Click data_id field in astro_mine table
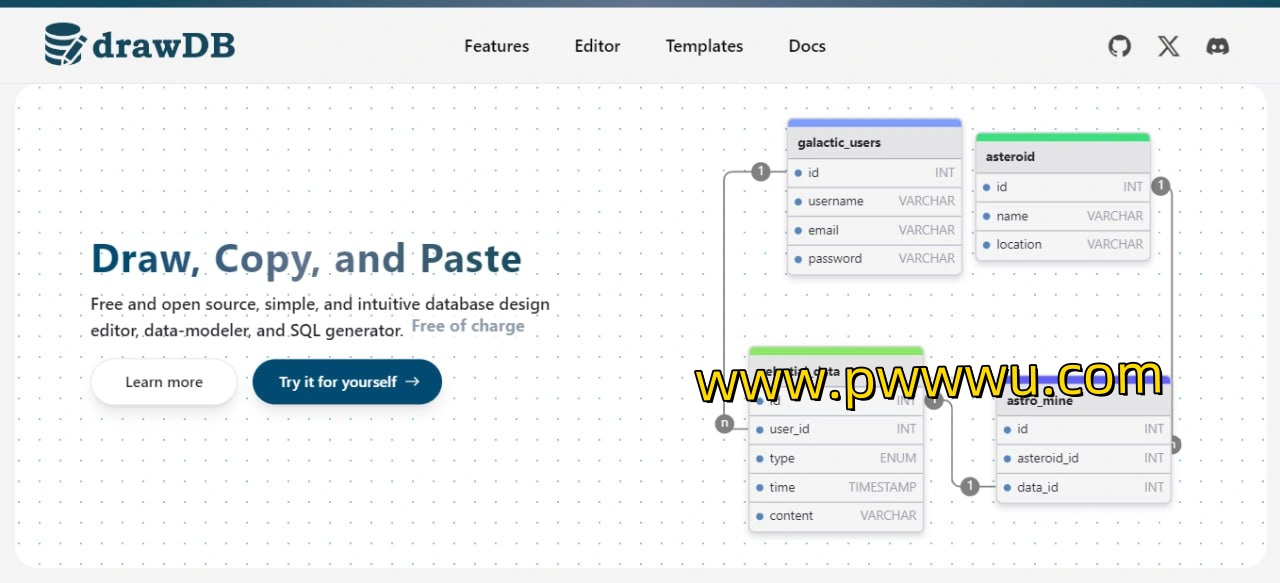Screen dimensions: 1280x583 click(1083, 487)
